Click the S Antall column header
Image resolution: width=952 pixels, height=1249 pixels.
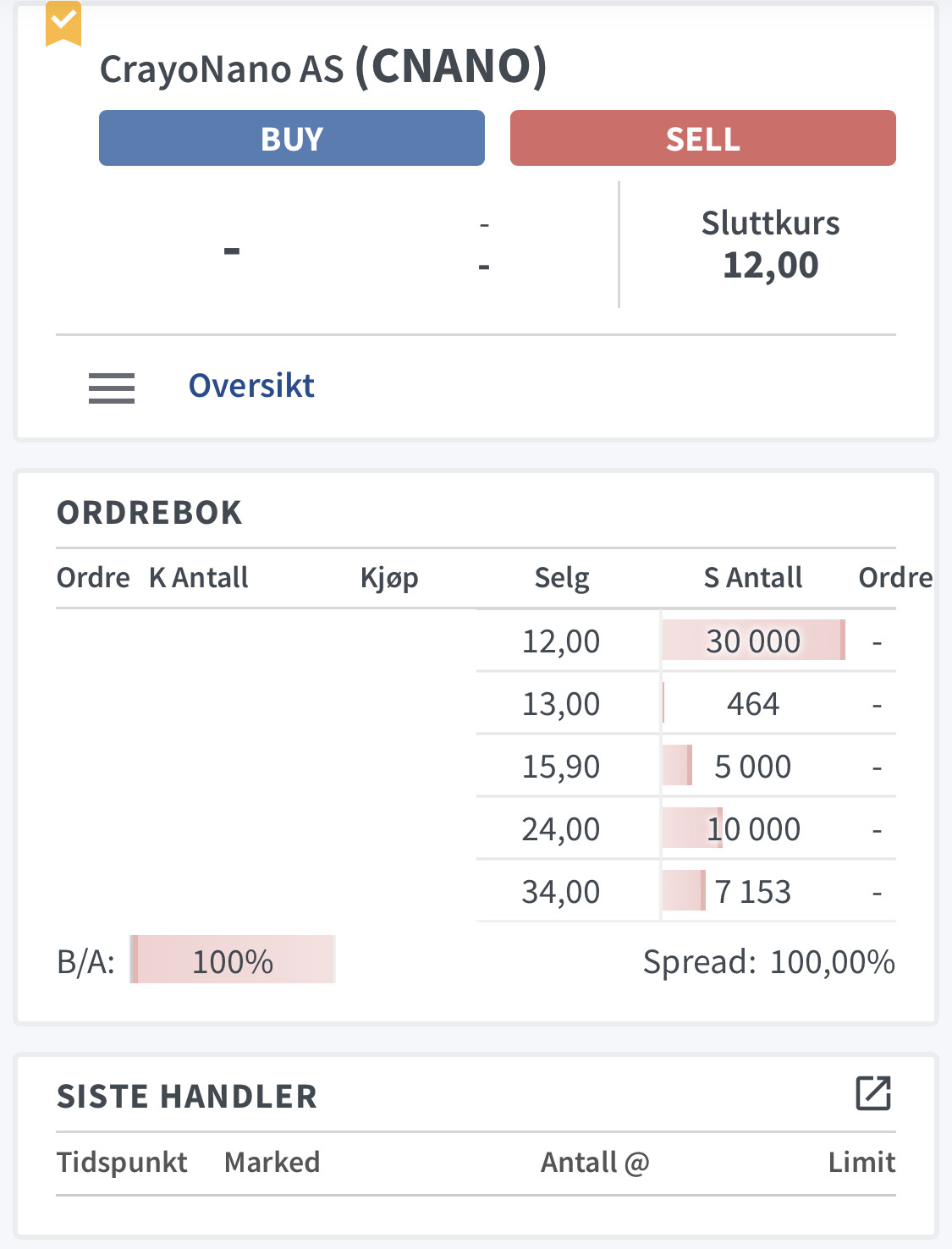[x=753, y=578]
